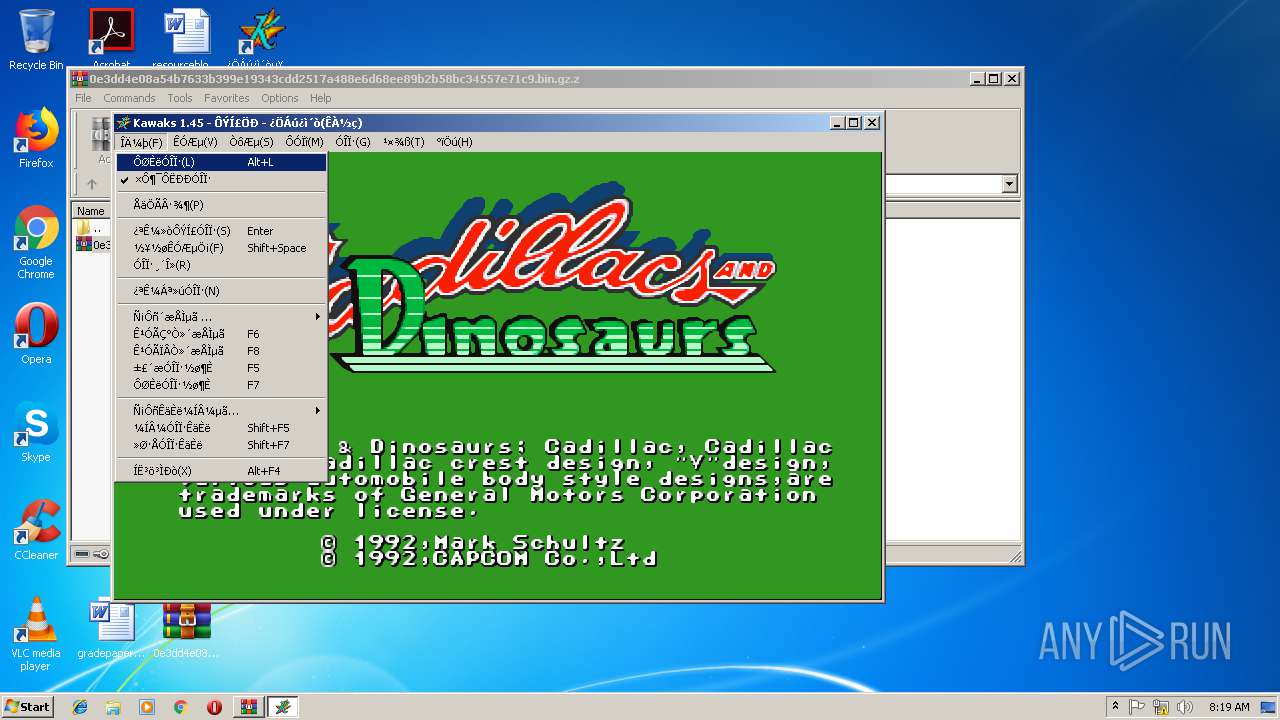The width and height of the screenshot is (1280, 720).
Task: Switch to Kawaks taskbar button
Action: 283,707
